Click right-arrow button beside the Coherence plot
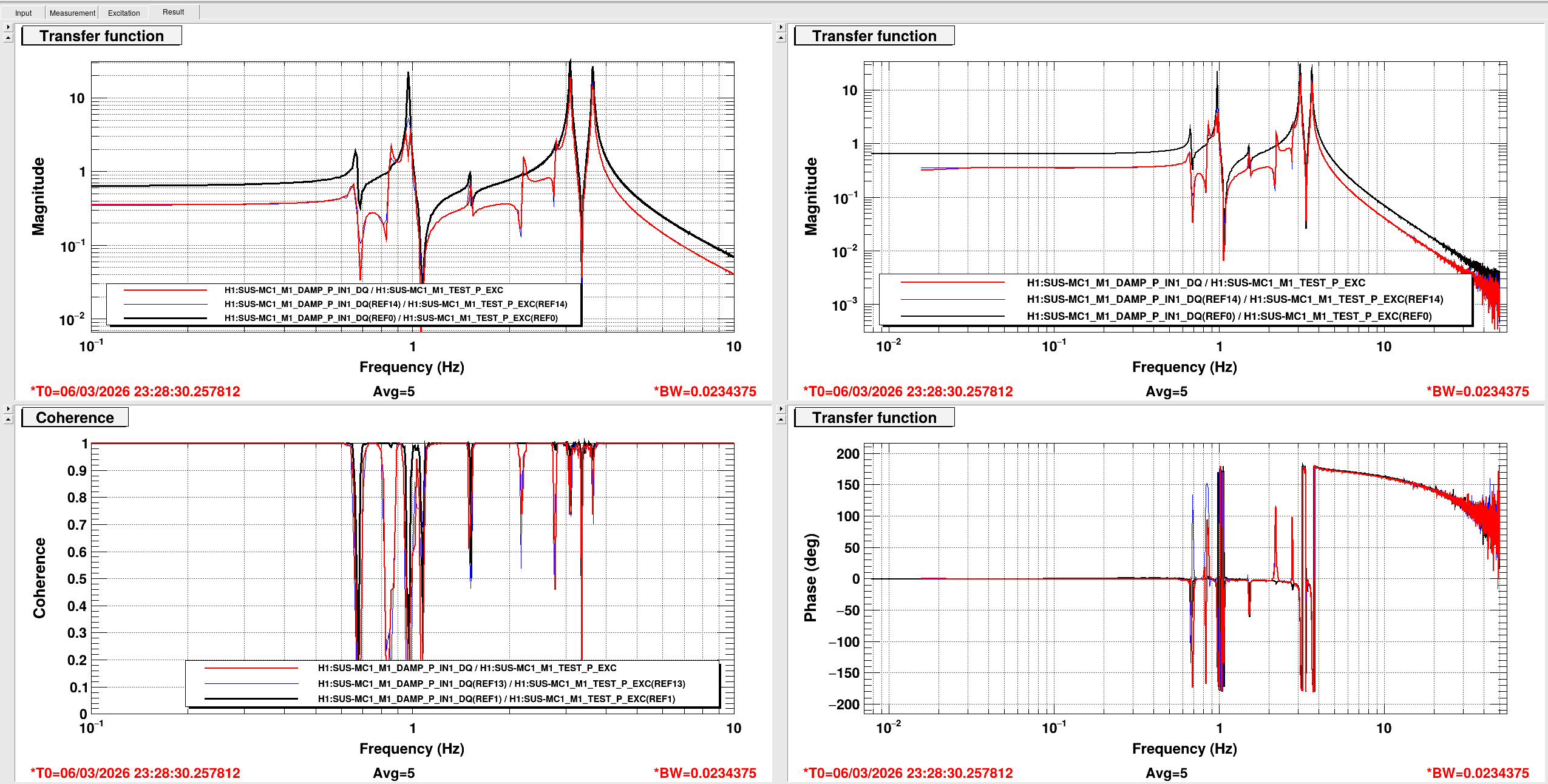This screenshot has width=1548, height=784. (x=8, y=409)
